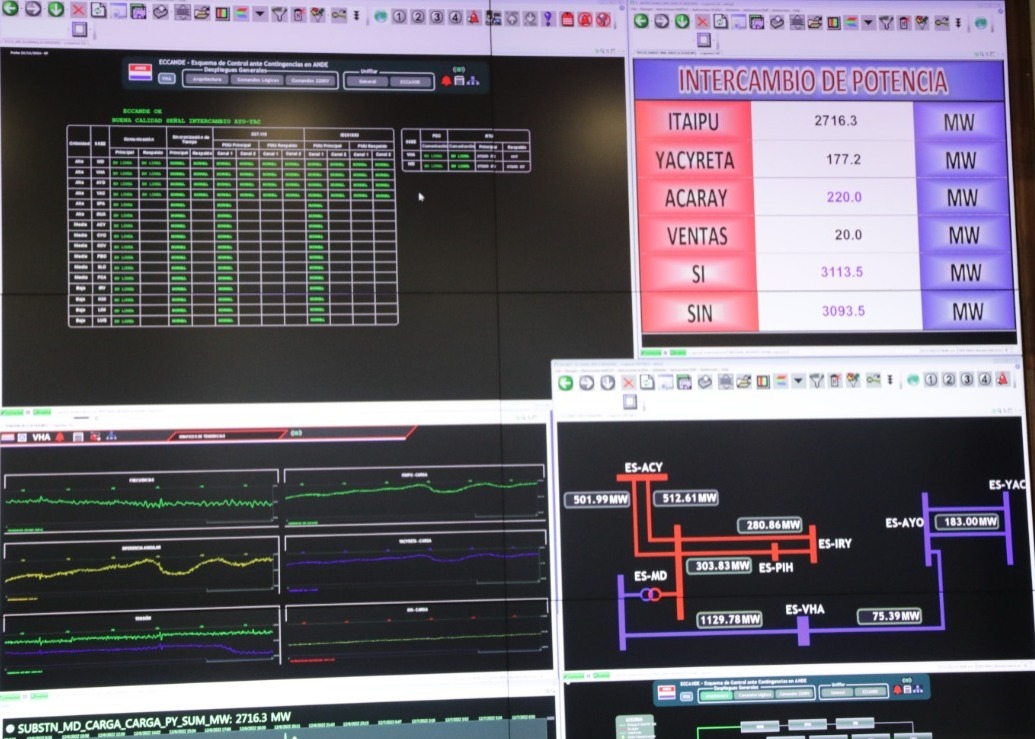The width and height of the screenshot is (1035, 739).
Task: Click the ITAIPU value 2716.3
Action: [x=836, y=120]
